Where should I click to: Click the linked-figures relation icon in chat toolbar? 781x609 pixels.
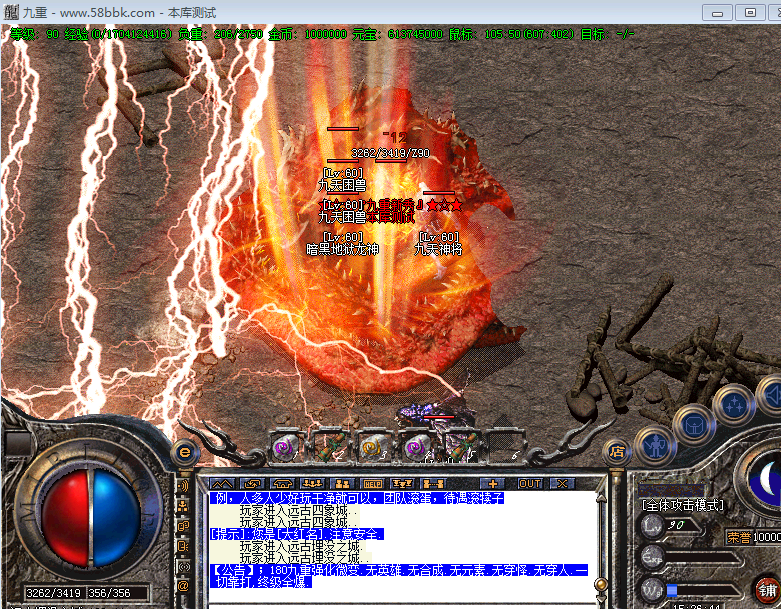click(433, 484)
